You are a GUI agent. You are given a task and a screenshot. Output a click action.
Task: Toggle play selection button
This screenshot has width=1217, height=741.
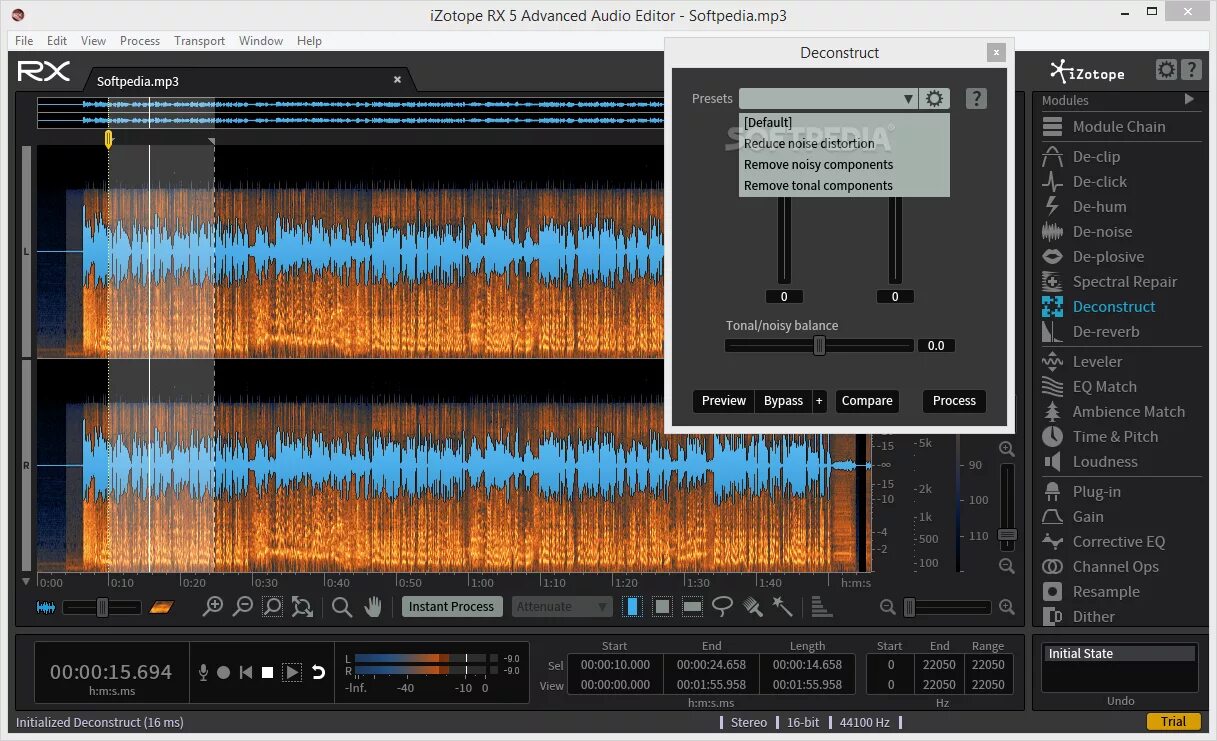pyautogui.click(x=292, y=672)
